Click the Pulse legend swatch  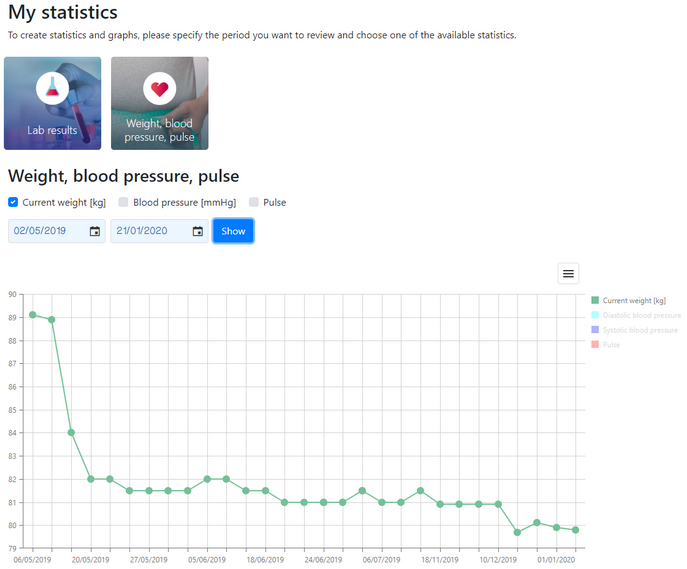[x=595, y=344]
